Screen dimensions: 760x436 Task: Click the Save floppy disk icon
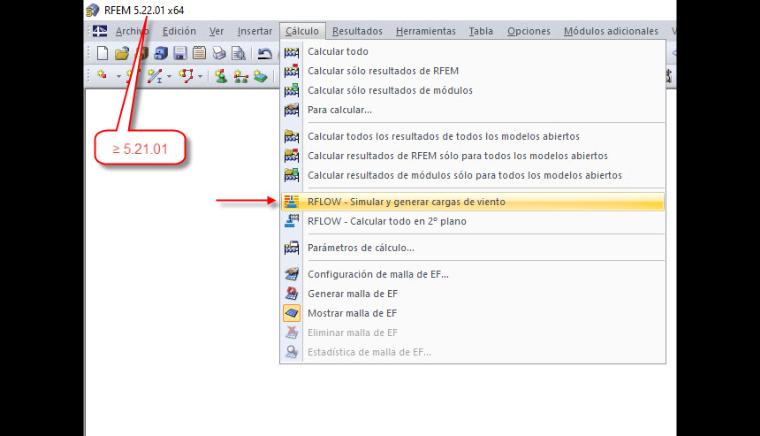pyautogui.click(x=180, y=53)
